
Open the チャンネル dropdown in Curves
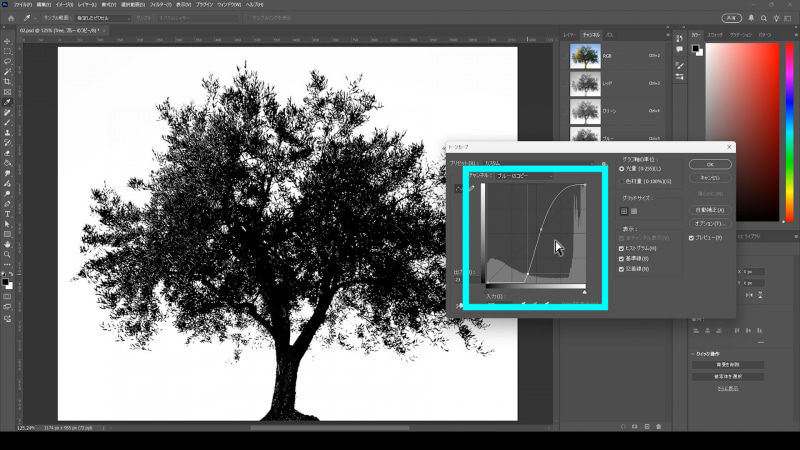[524, 176]
